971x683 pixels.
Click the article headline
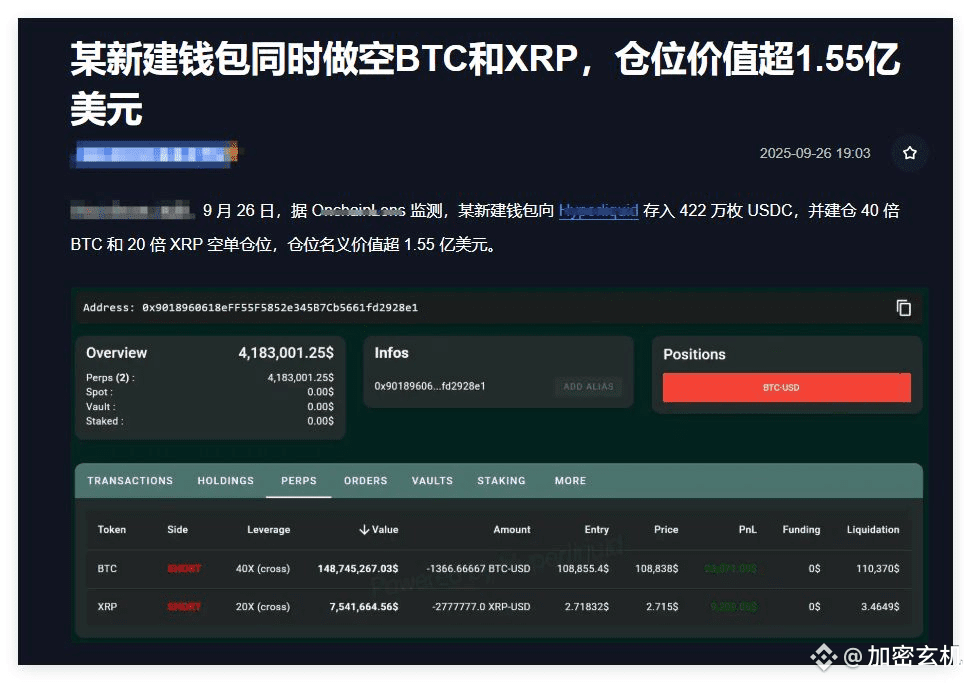tap(486, 84)
